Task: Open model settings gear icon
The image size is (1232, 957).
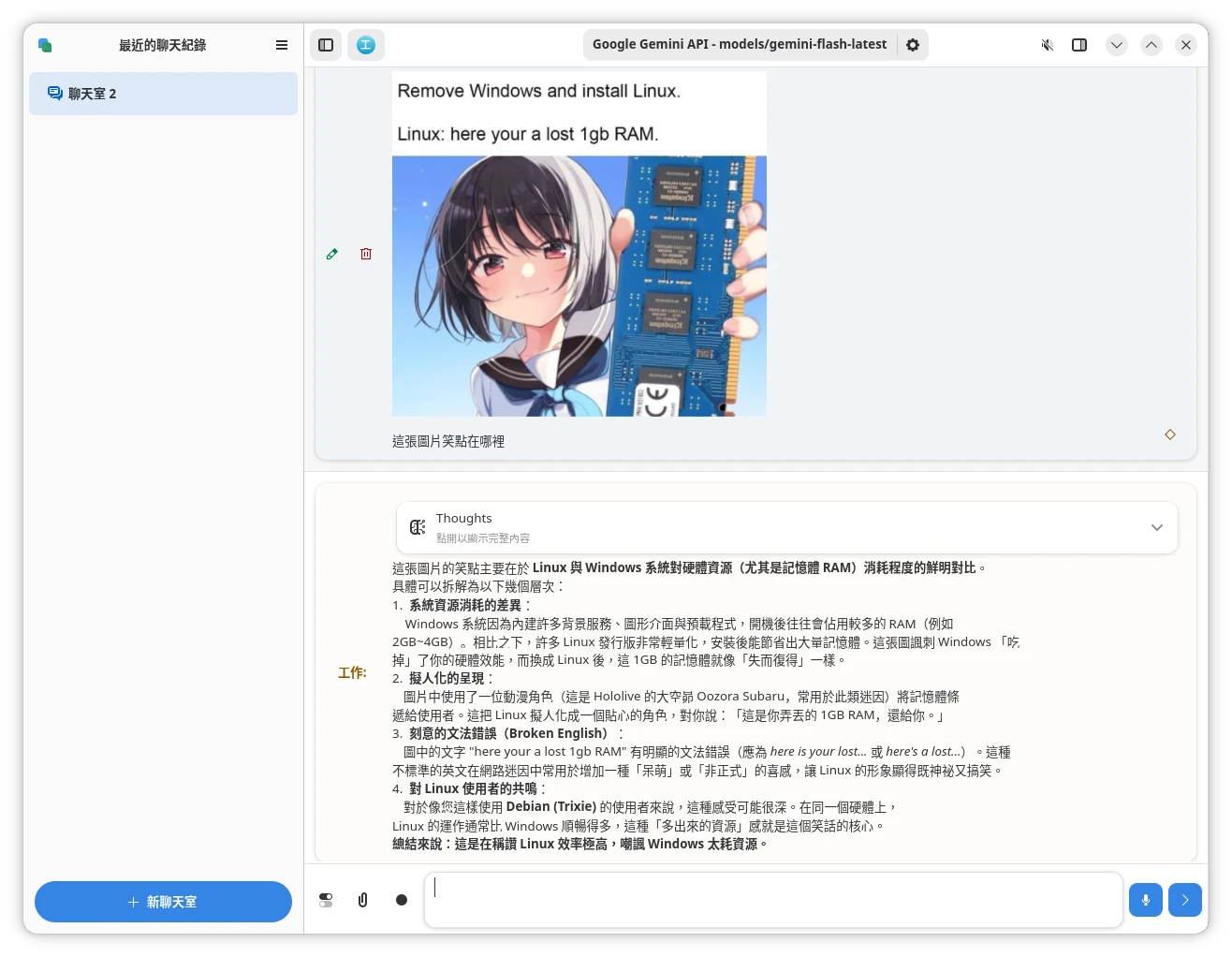Action: tap(913, 45)
